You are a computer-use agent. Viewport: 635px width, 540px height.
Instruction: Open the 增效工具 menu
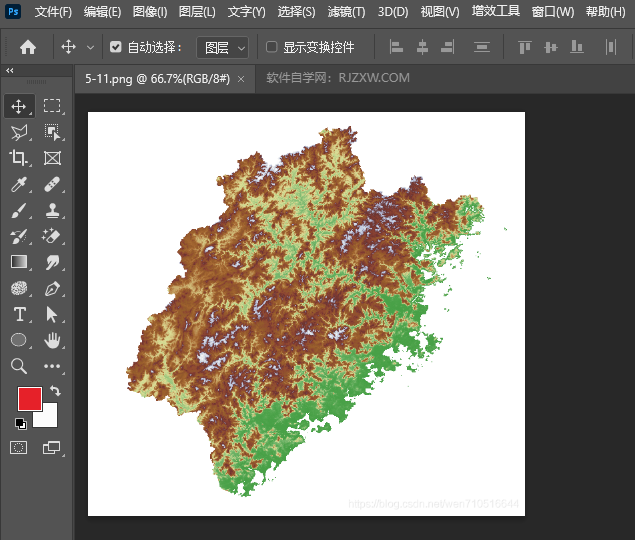[x=496, y=11]
